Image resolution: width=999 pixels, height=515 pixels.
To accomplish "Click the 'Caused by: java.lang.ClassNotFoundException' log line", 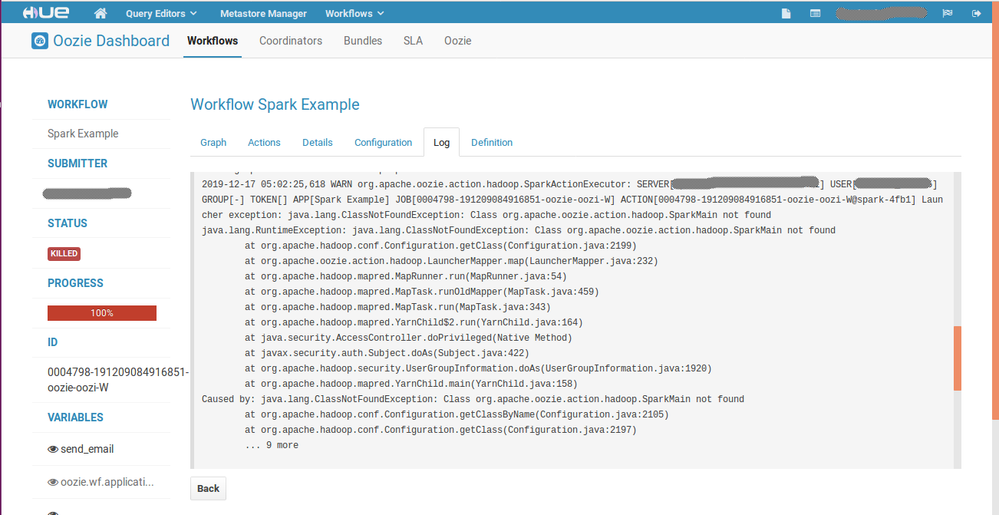I will click(473, 400).
